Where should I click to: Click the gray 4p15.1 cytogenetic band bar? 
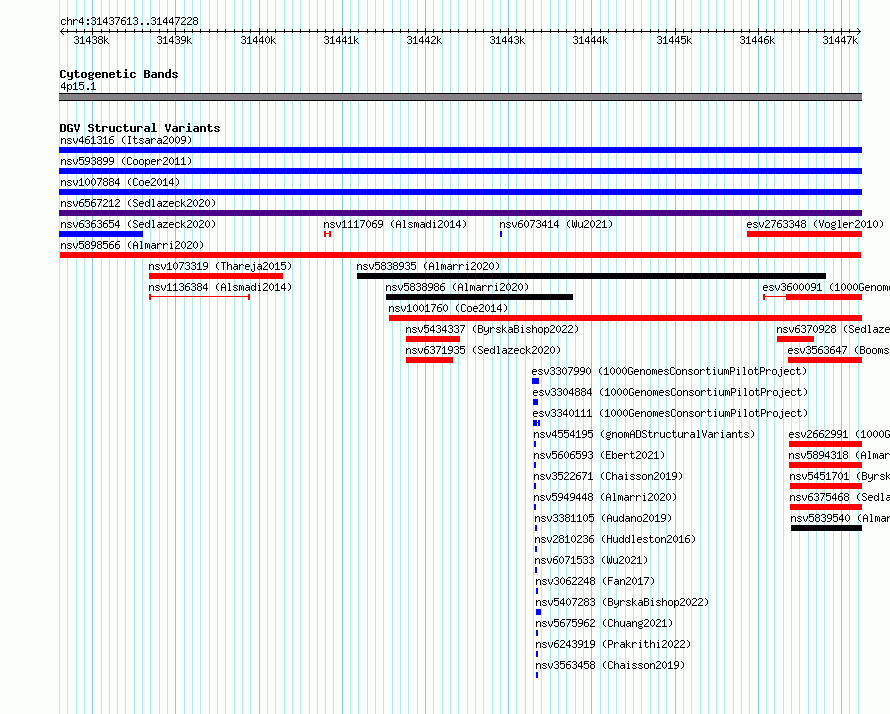tap(460, 97)
